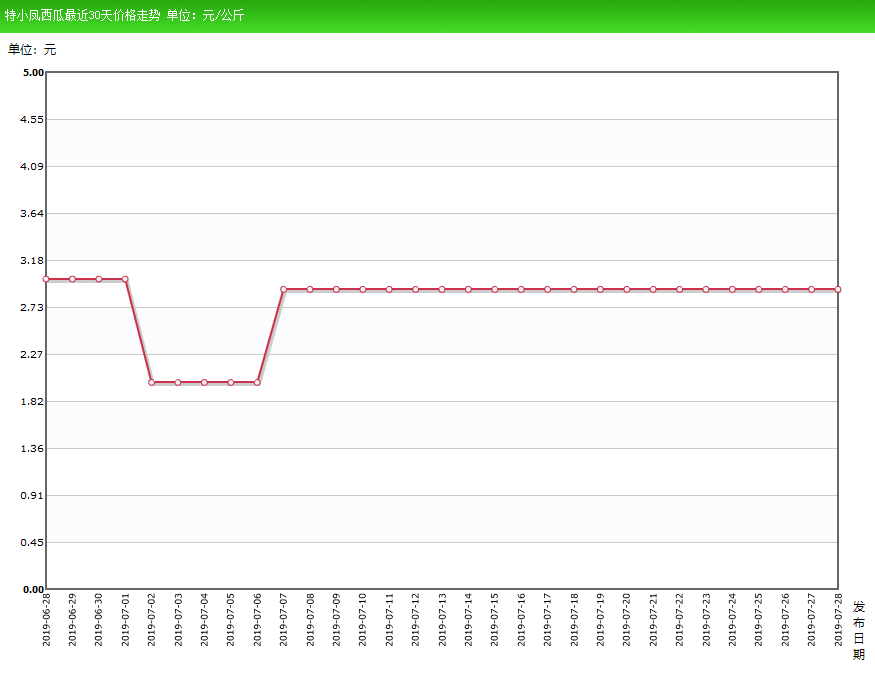
Task: Click the x-axis date label 2019-07-15
Action: [494, 620]
